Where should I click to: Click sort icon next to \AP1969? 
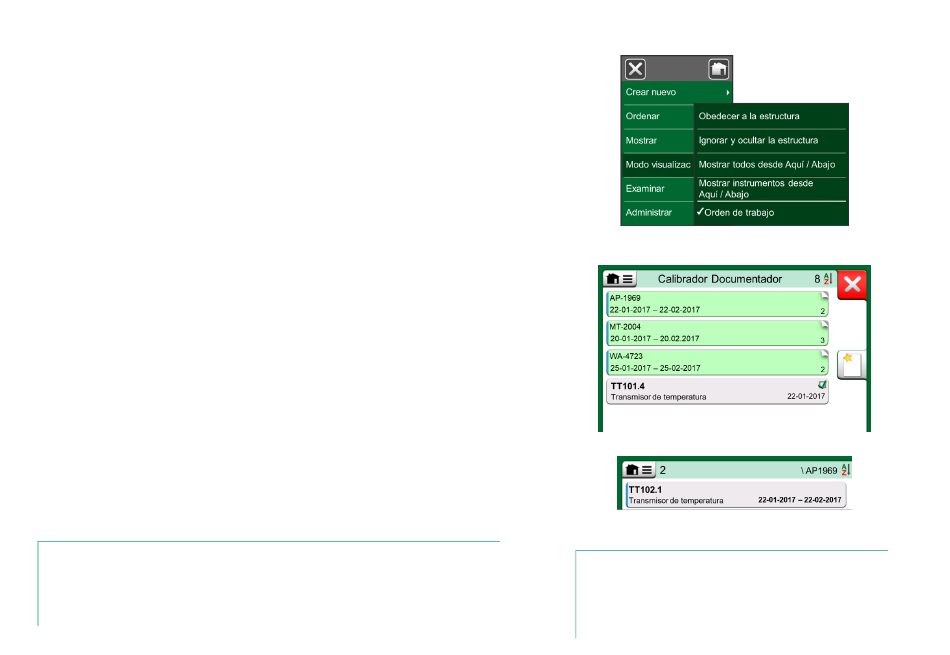pos(846,470)
